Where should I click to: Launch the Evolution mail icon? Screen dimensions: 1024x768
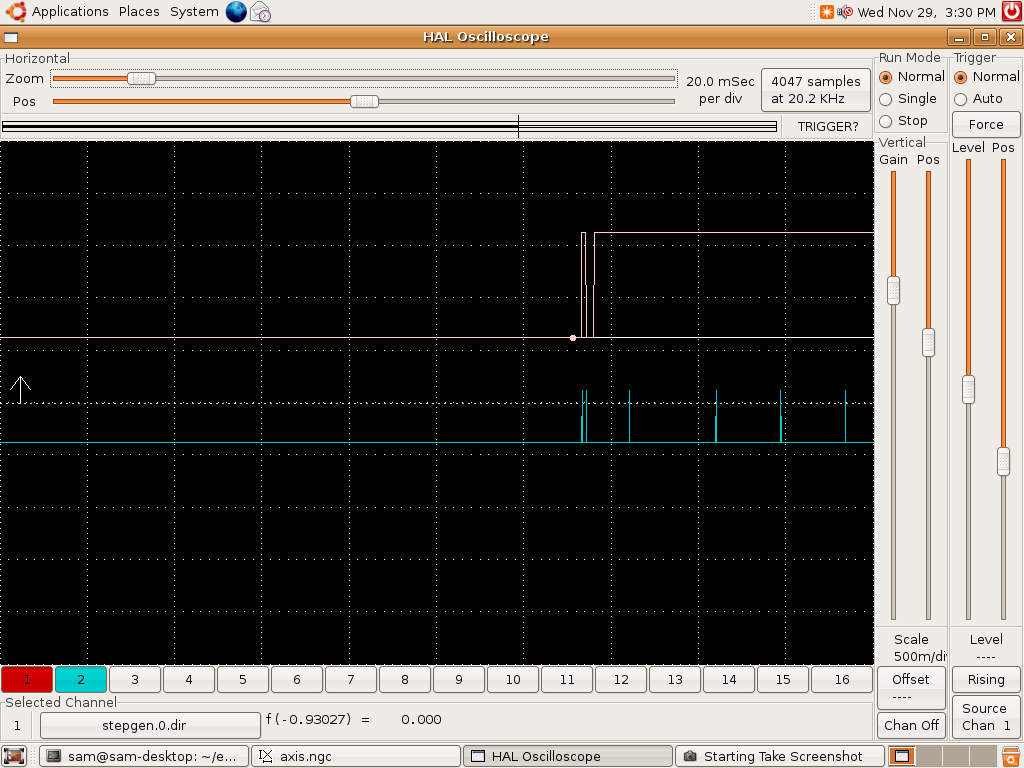pyautogui.click(x=261, y=12)
